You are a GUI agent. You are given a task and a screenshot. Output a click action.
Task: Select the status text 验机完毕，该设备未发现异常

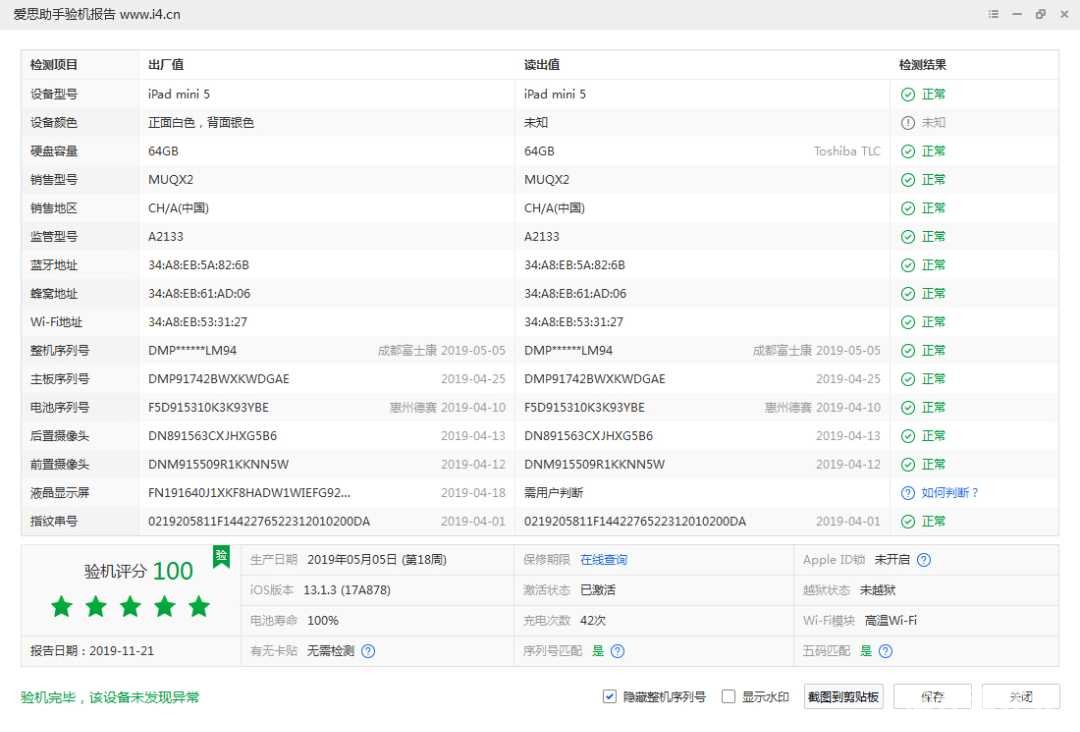[110, 697]
